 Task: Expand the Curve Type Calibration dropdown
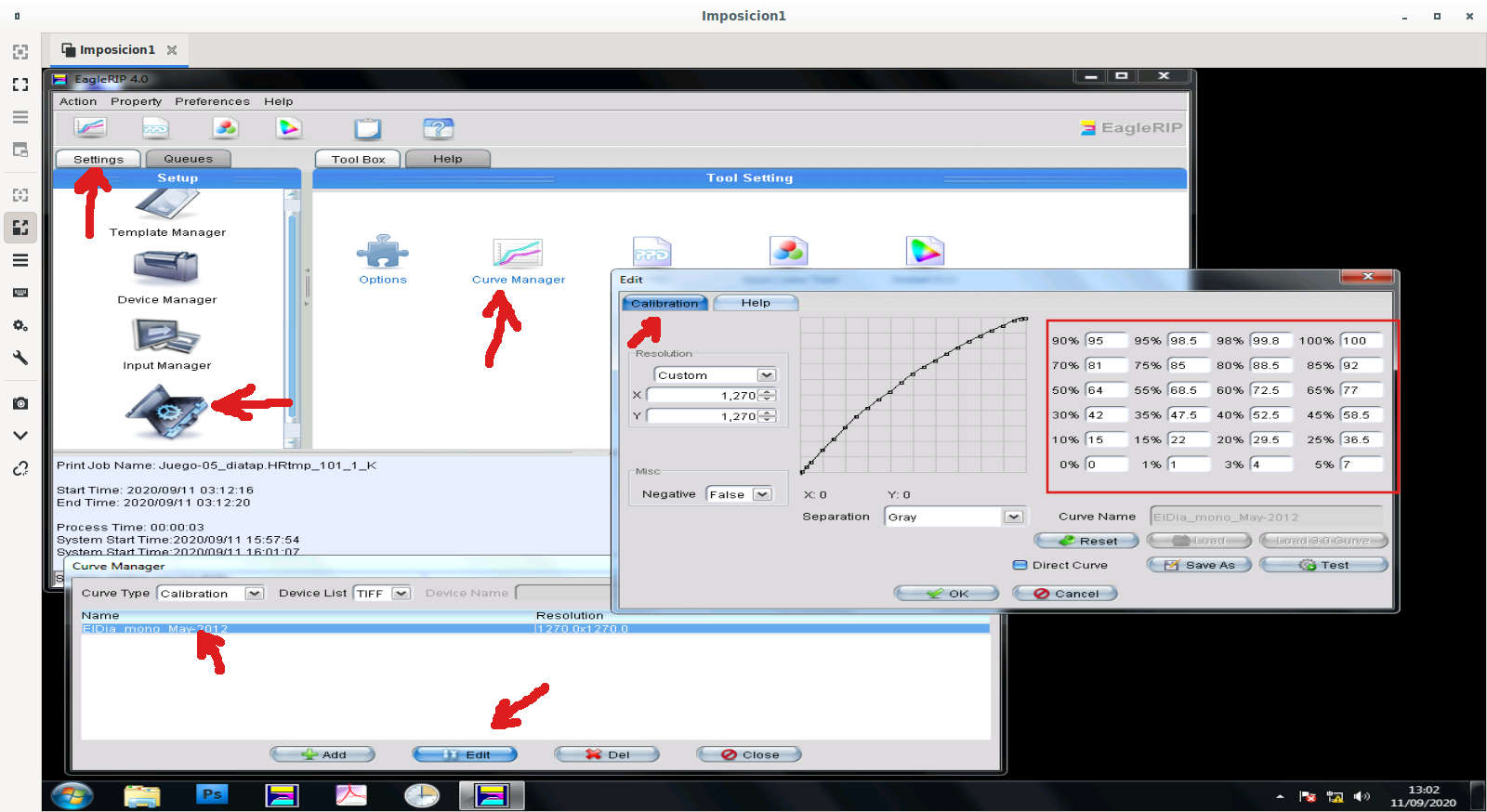pos(254,593)
